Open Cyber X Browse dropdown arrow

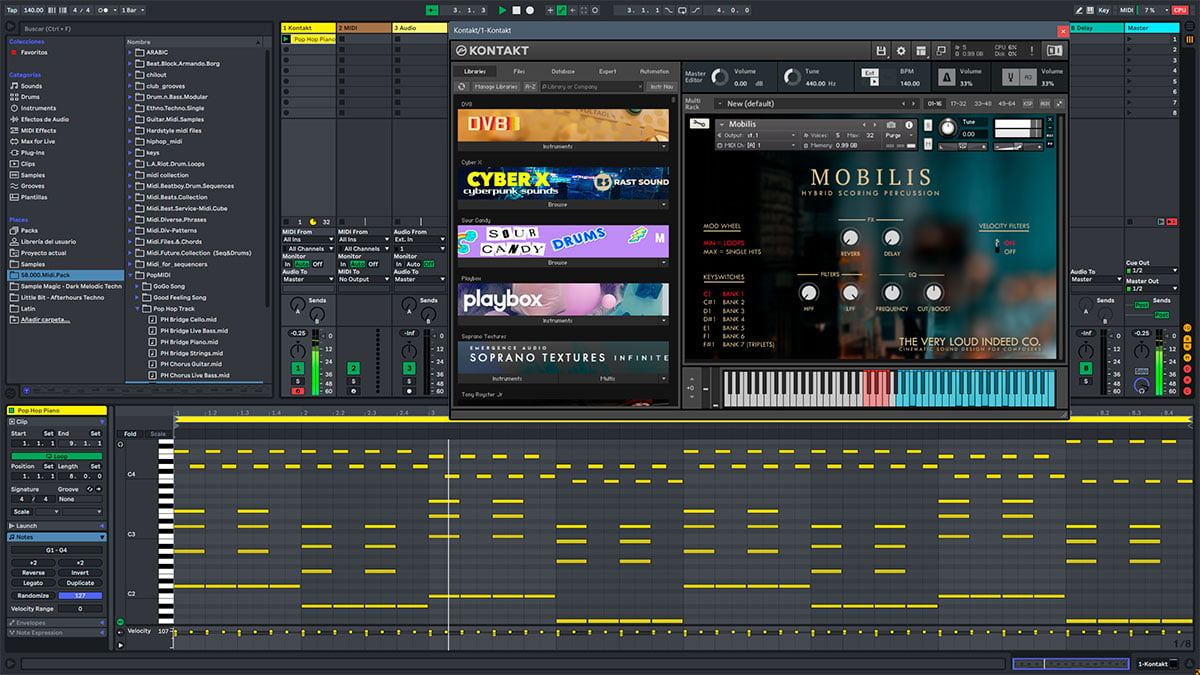664,204
